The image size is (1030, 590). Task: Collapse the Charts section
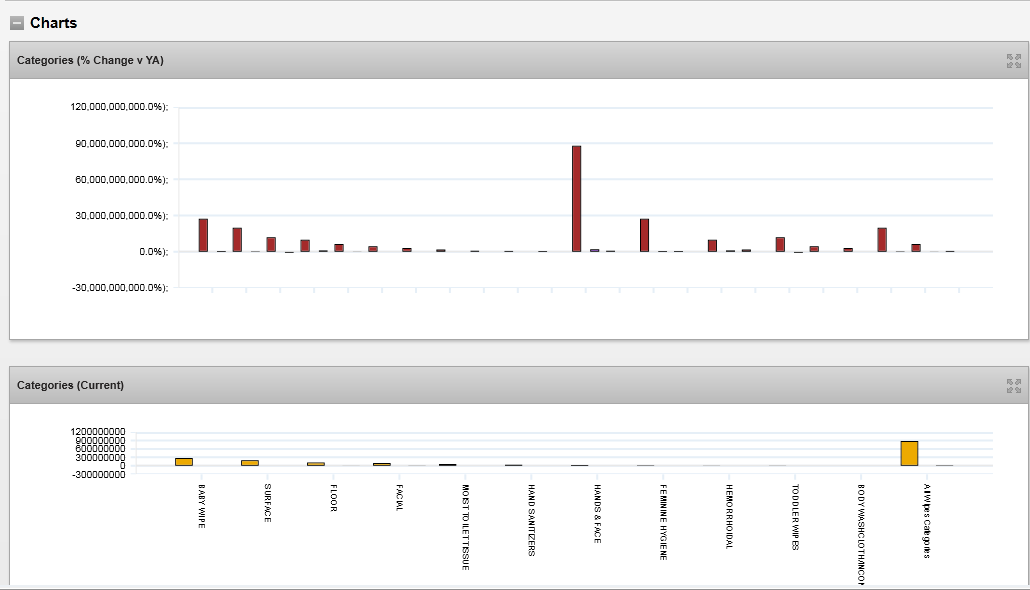[x=17, y=23]
